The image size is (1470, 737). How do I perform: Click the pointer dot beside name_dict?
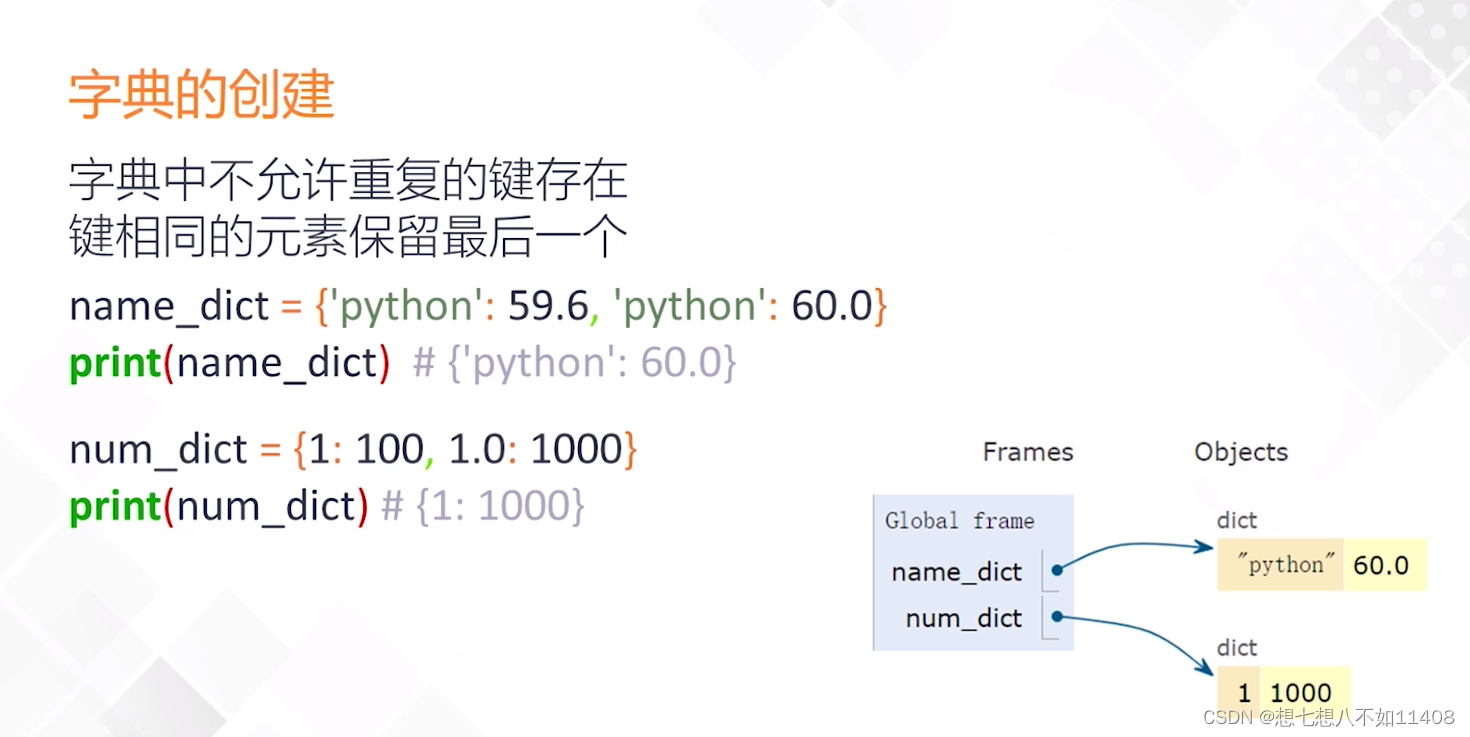coord(1057,571)
